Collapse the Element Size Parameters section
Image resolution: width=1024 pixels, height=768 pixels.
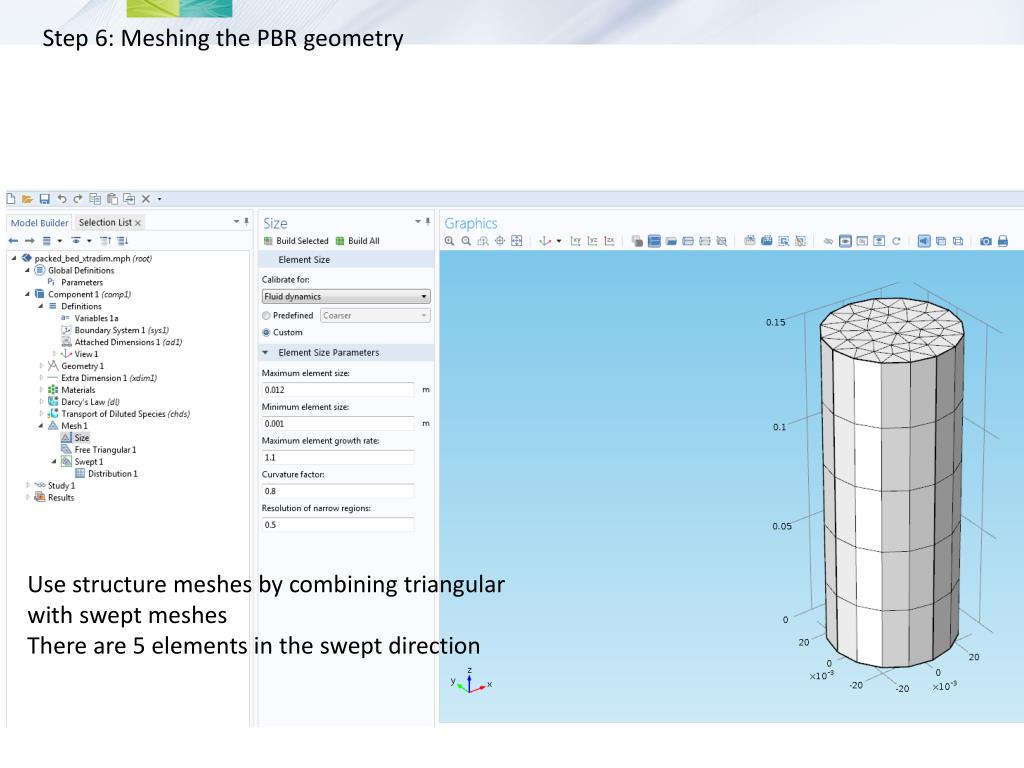(x=266, y=353)
